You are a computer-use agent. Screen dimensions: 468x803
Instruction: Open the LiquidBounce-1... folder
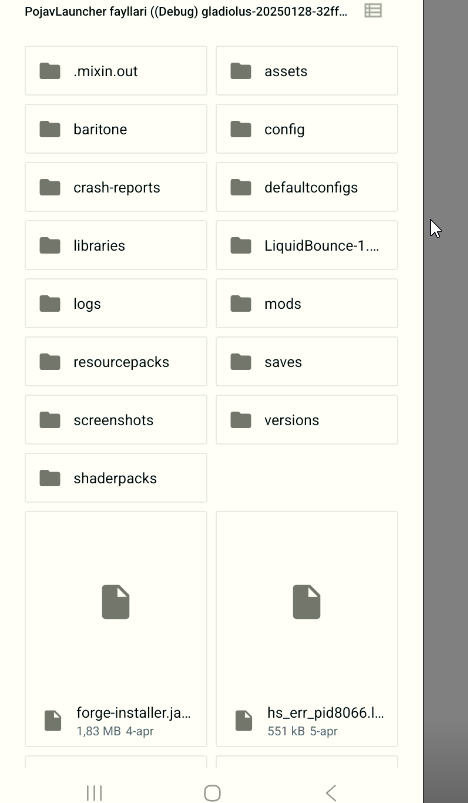[x=307, y=245]
